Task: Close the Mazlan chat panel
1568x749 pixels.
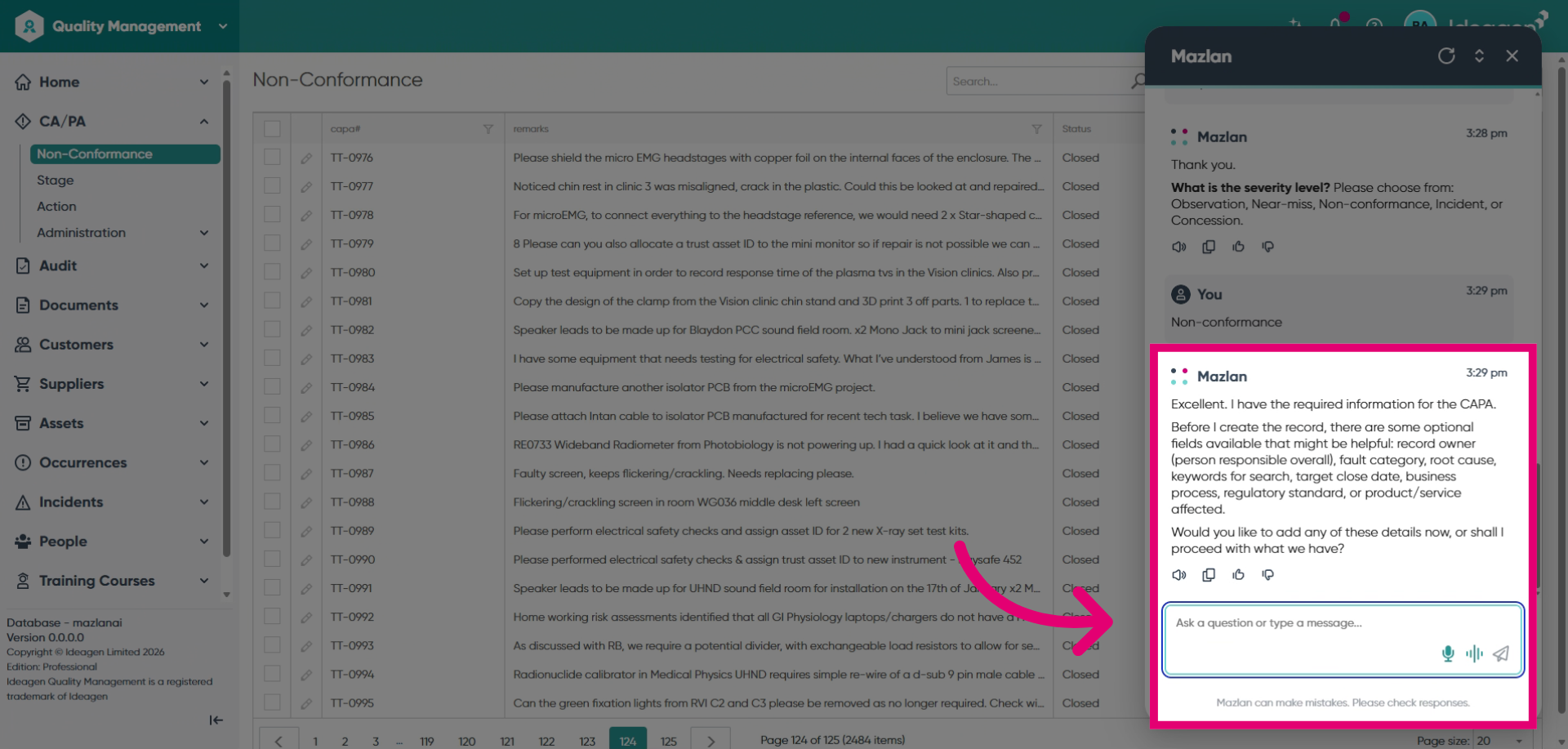Action: tap(1512, 56)
